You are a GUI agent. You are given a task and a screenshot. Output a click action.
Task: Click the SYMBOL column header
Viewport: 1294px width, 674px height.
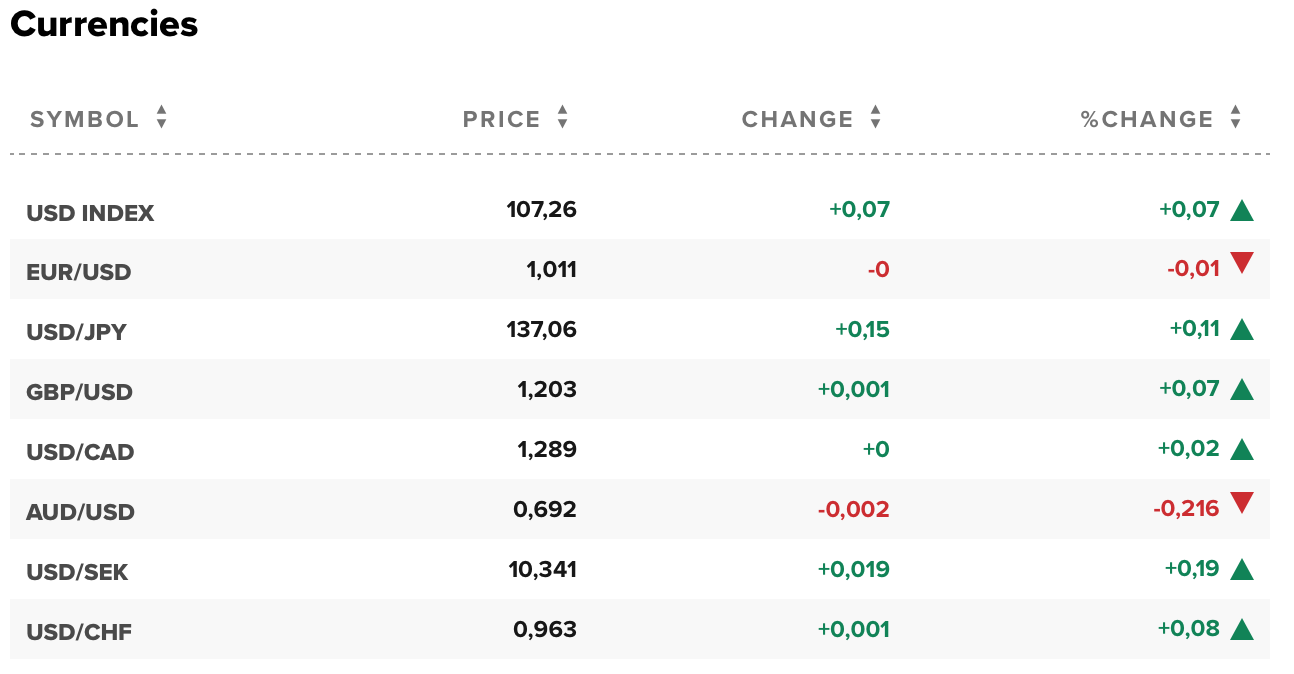point(84,120)
